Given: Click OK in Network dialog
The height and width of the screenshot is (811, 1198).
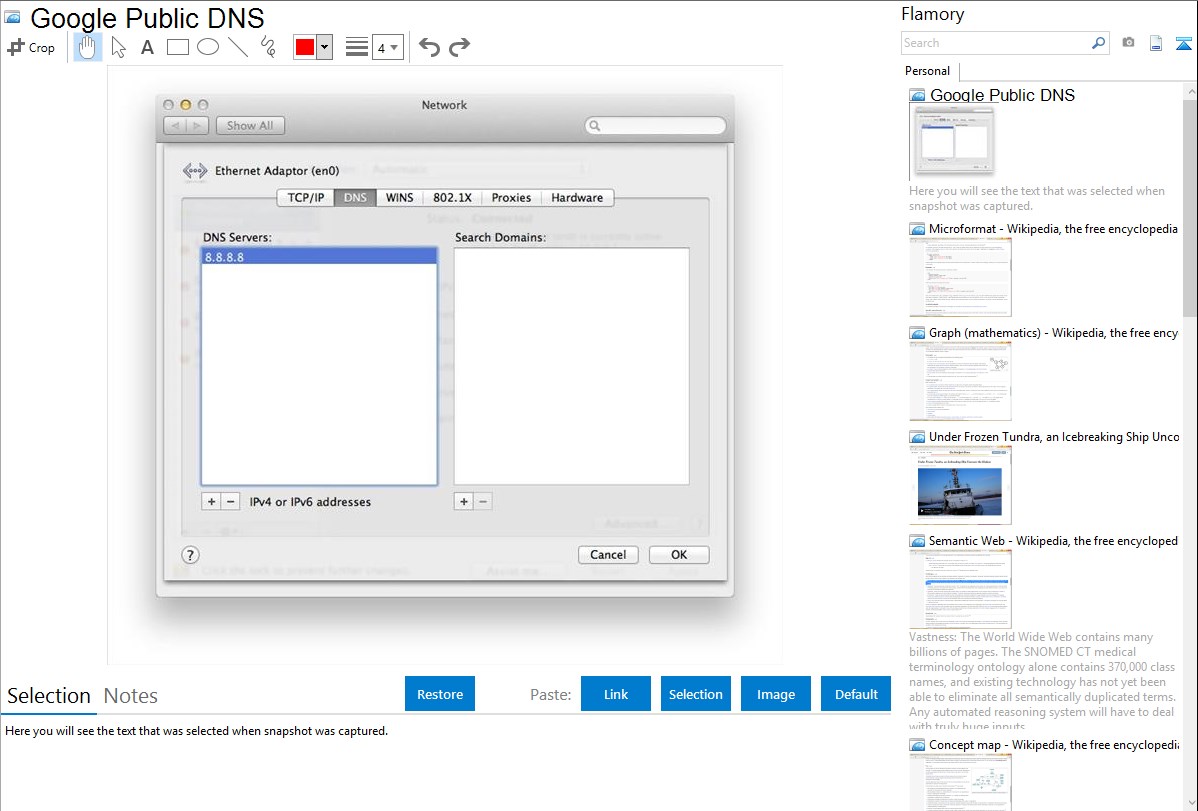Looking at the screenshot, I should 679,555.
